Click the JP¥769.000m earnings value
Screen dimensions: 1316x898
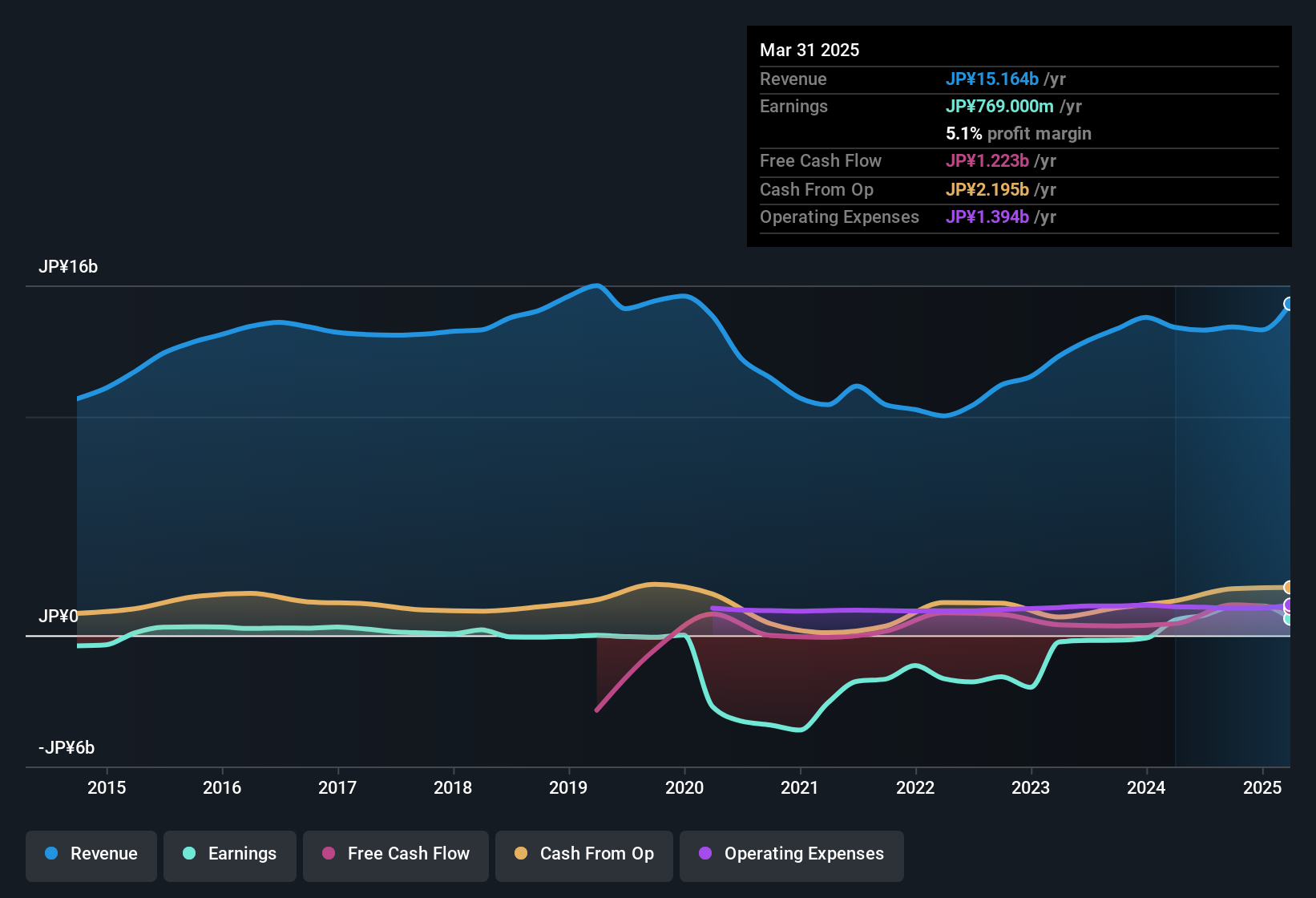pyautogui.click(x=999, y=106)
